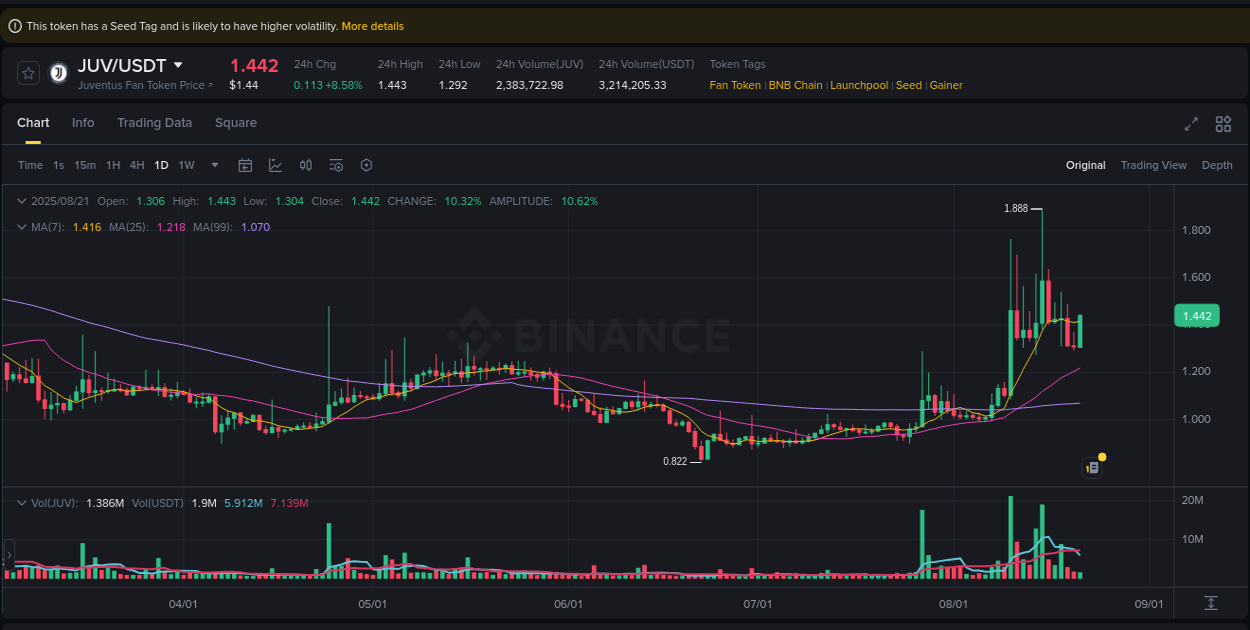
Task: Open the candlestick indicator settings icon
Action: [x=306, y=165]
